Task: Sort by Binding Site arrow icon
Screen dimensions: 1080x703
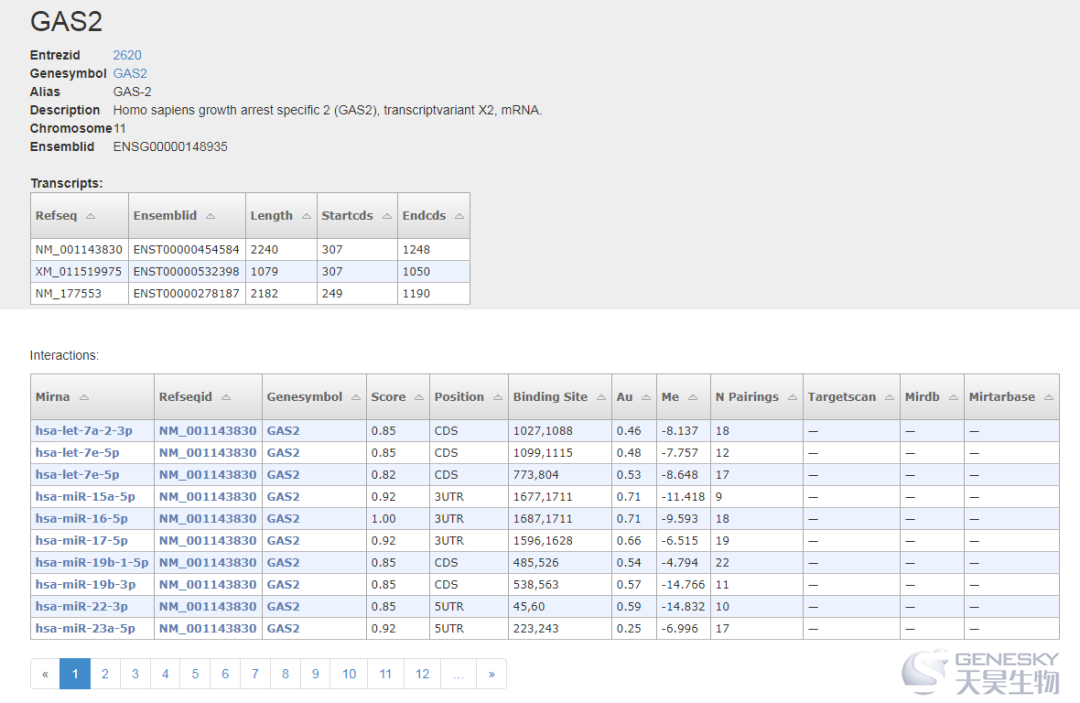Action: click(x=601, y=397)
